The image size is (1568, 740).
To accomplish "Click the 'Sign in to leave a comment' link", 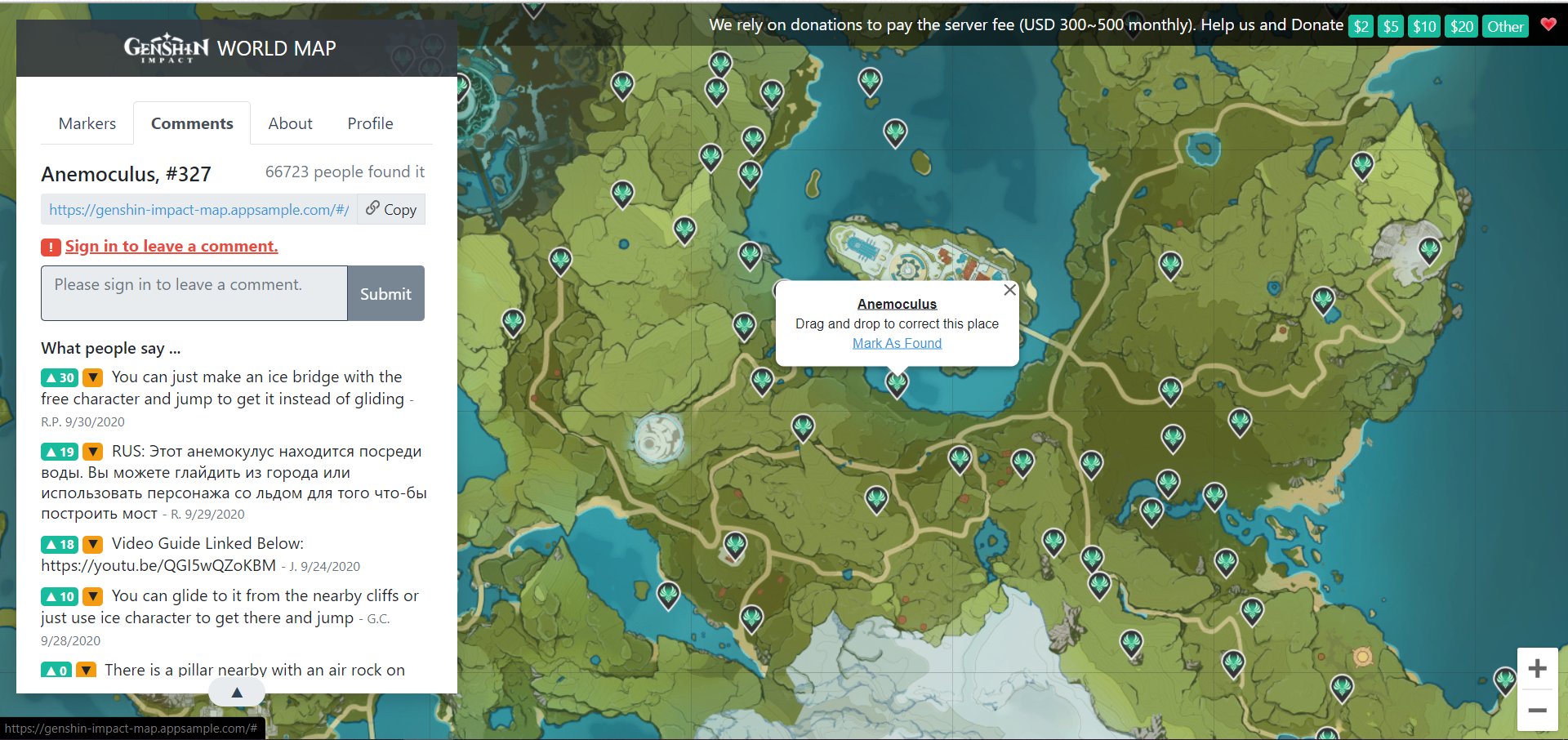I will tap(171, 246).
